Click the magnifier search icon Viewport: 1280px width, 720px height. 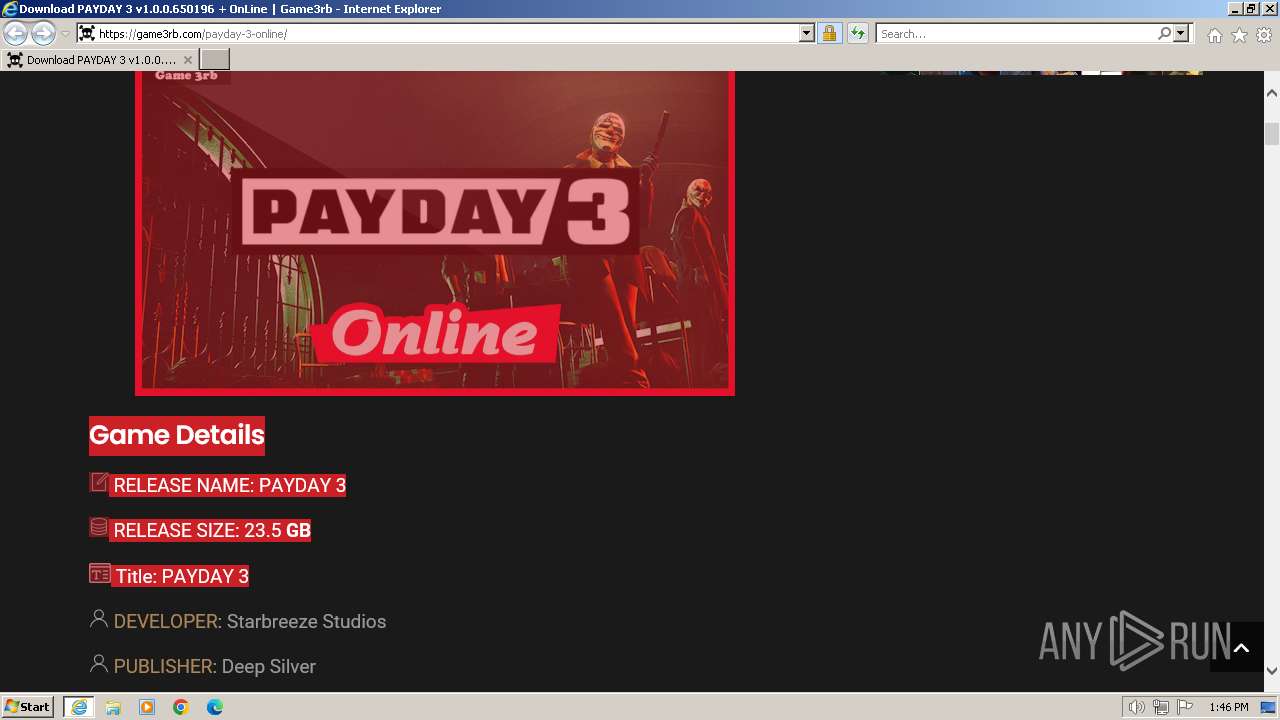tap(1164, 33)
